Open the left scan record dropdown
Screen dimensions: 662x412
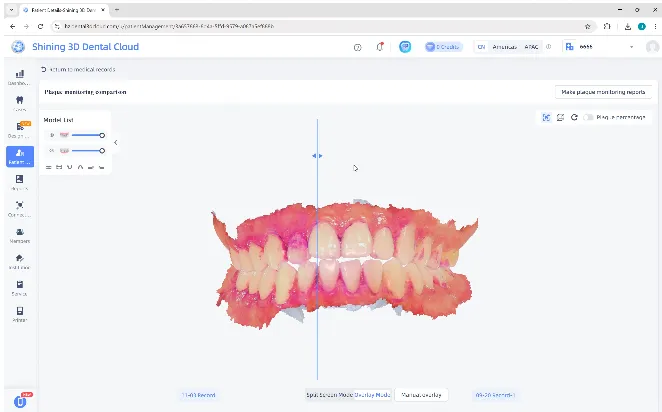(198, 395)
